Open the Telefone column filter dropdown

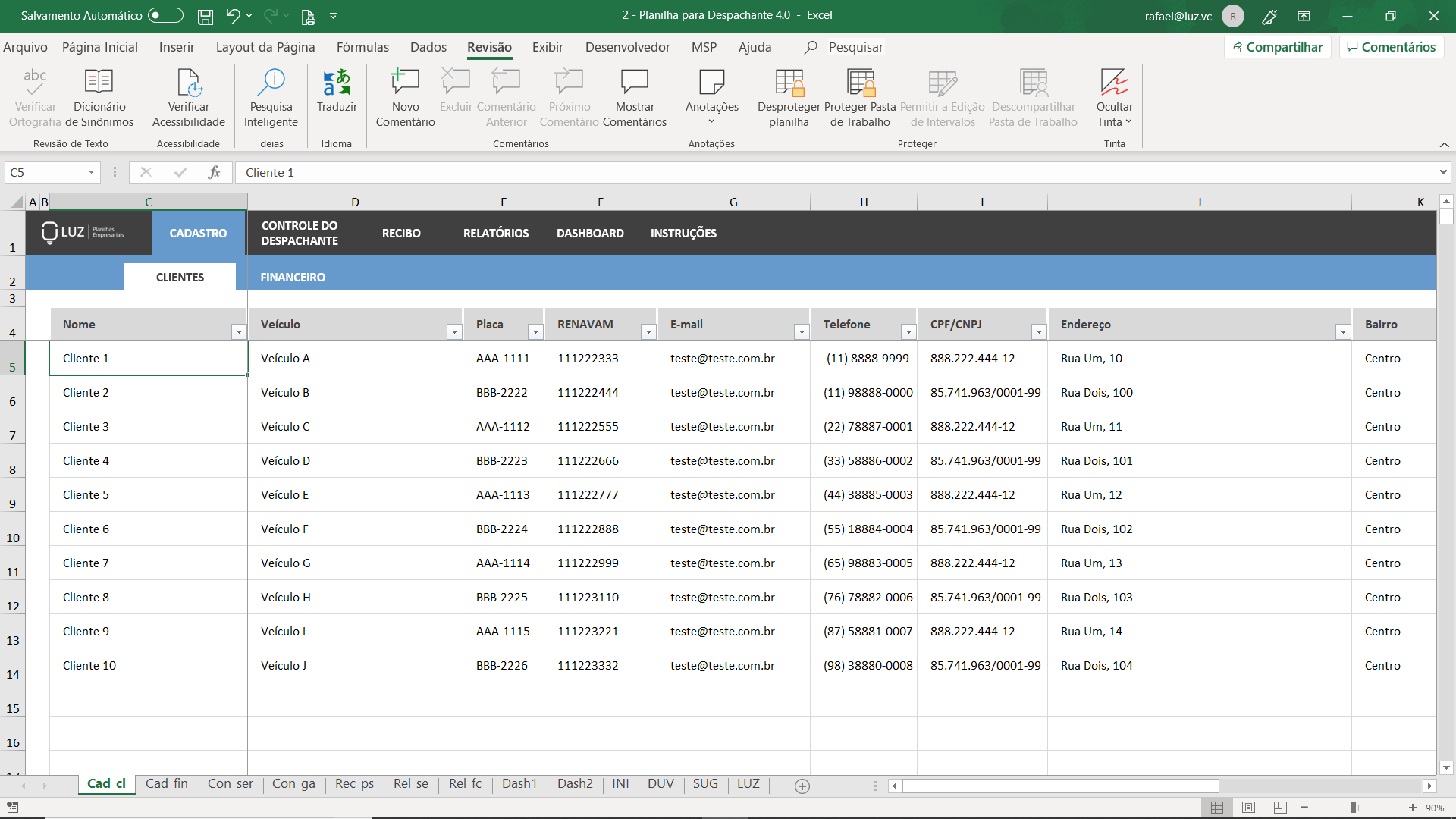pos(908,331)
